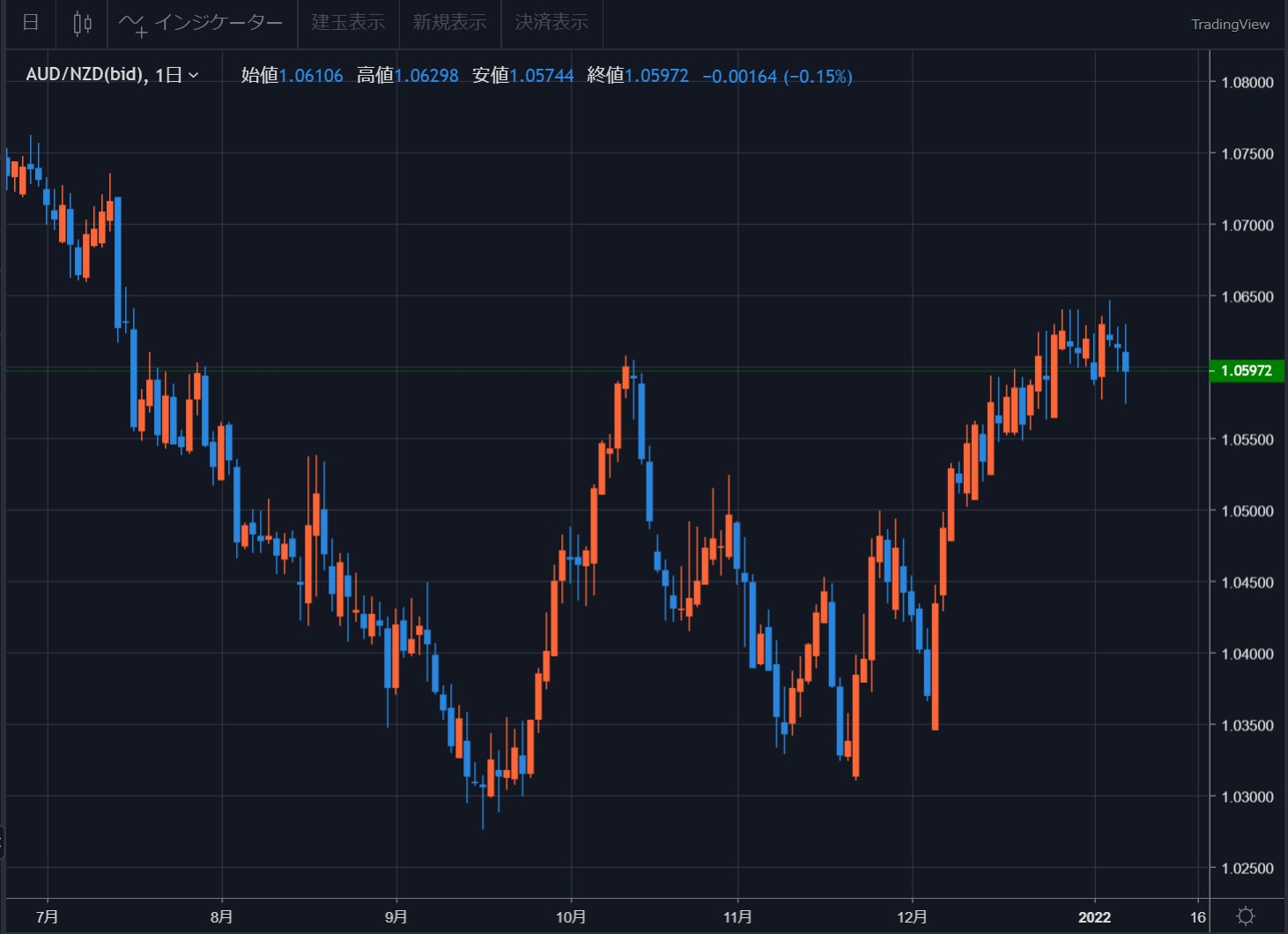Viewport: 1288px width, 934px height.
Task: Click 建玉表示 to show positions
Action: click(349, 23)
